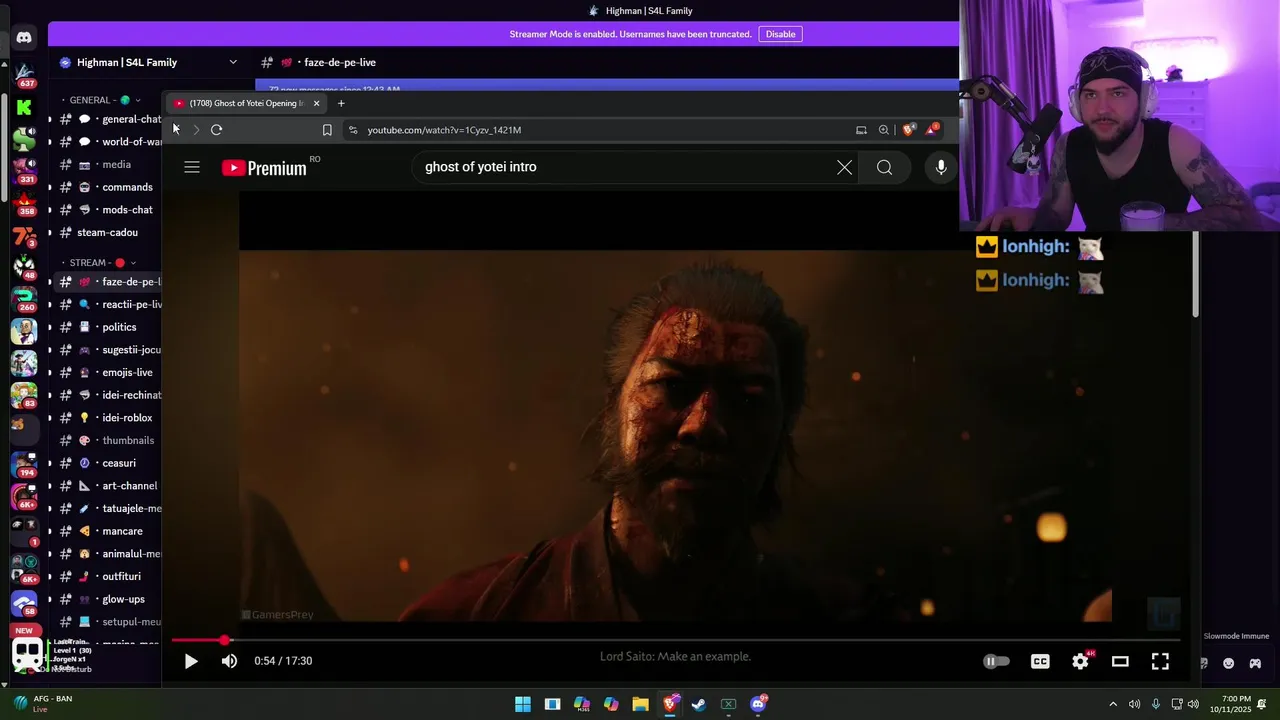Clear the YouTube search text
The image size is (1280, 720).
(844, 167)
